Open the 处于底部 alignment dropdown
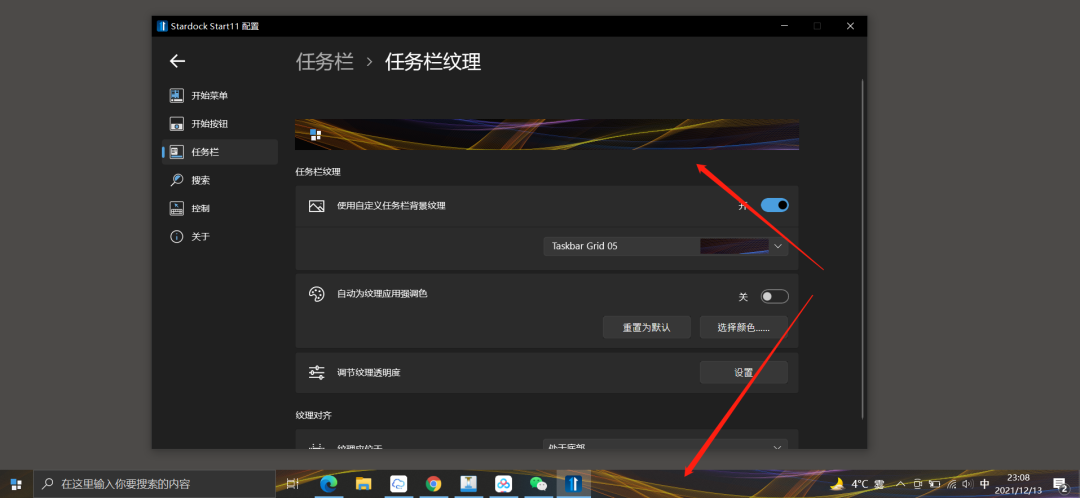Image resolution: width=1080 pixels, height=498 pixels. click(x=665, y=446)
